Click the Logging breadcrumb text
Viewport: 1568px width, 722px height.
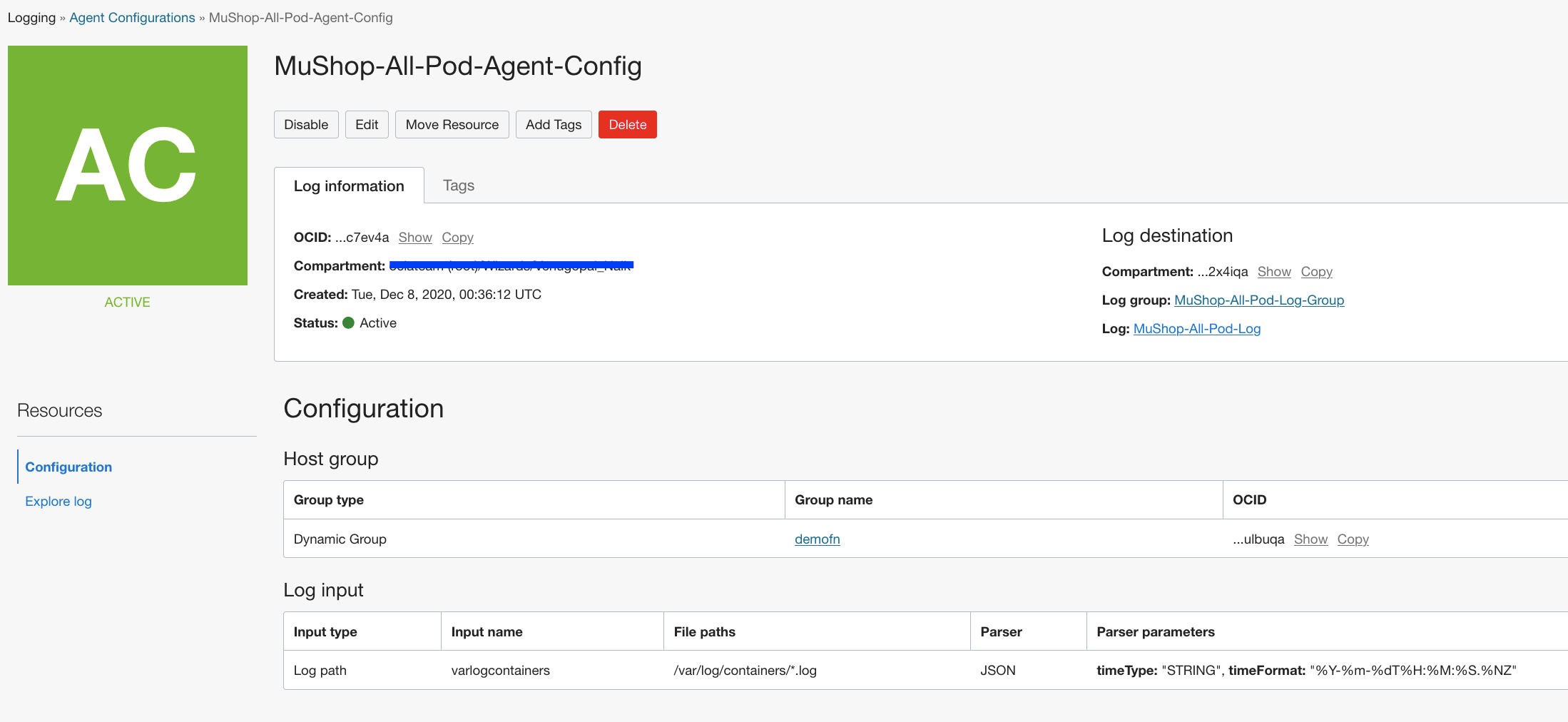[x=31, y=18]
